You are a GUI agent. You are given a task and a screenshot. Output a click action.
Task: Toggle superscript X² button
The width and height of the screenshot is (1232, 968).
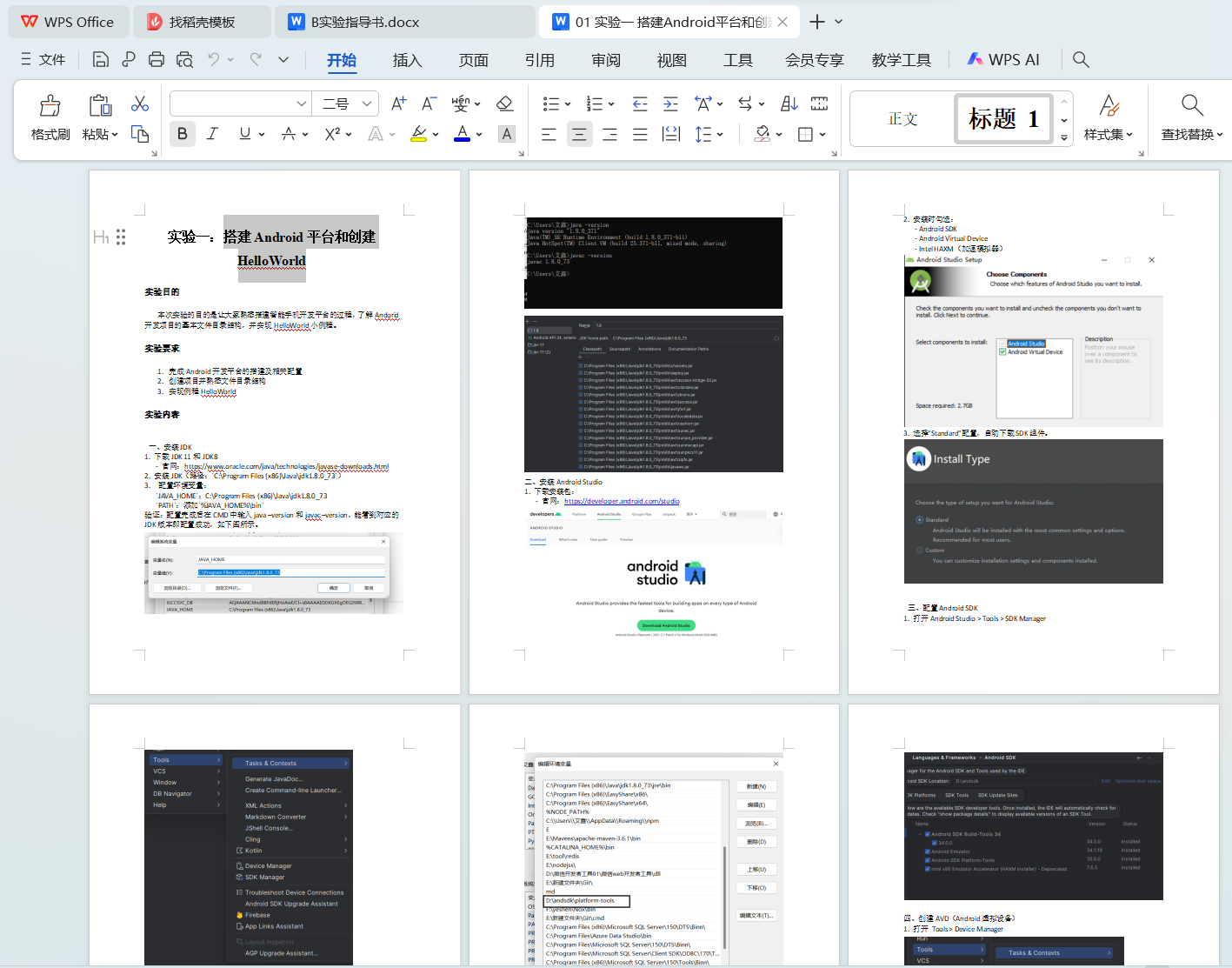click(x=332, y=134)
